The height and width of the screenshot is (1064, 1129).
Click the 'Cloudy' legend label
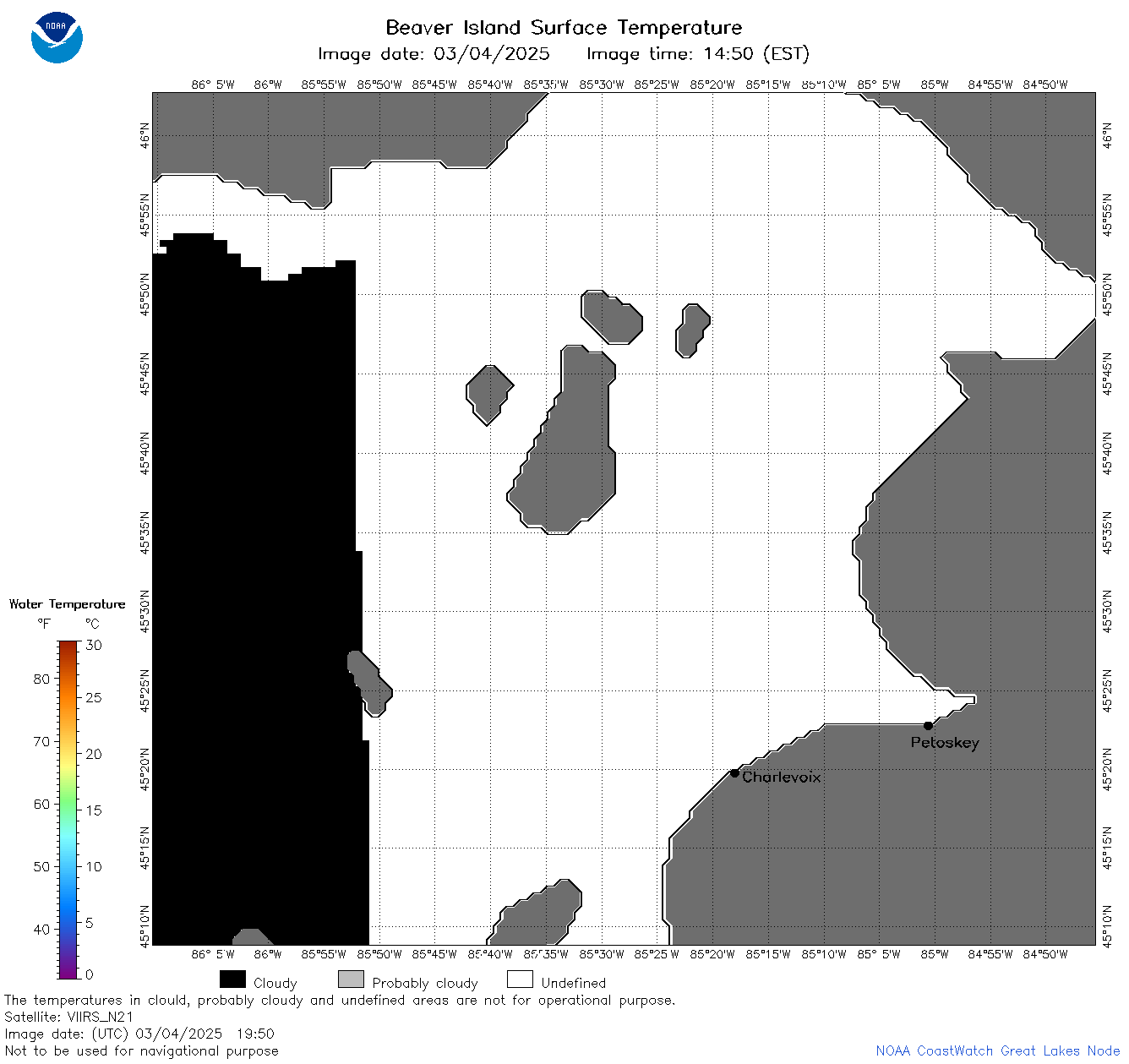[x=275, y=983]
